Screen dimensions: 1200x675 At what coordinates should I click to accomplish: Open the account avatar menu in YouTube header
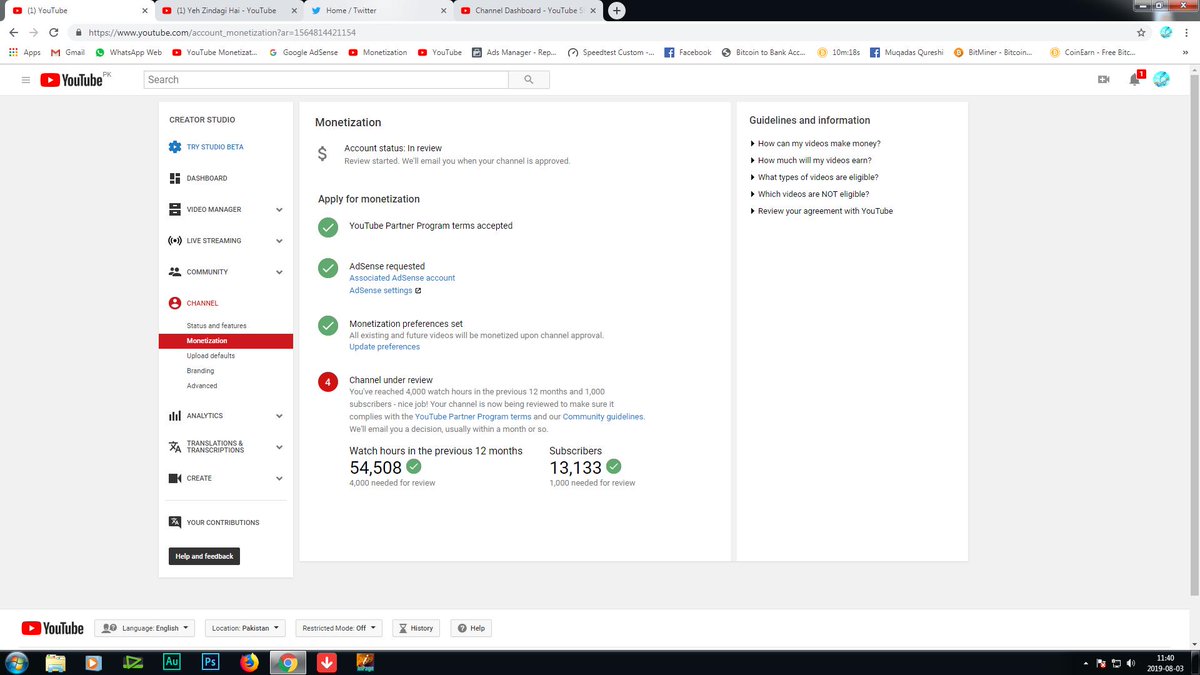coord(1161,79)
